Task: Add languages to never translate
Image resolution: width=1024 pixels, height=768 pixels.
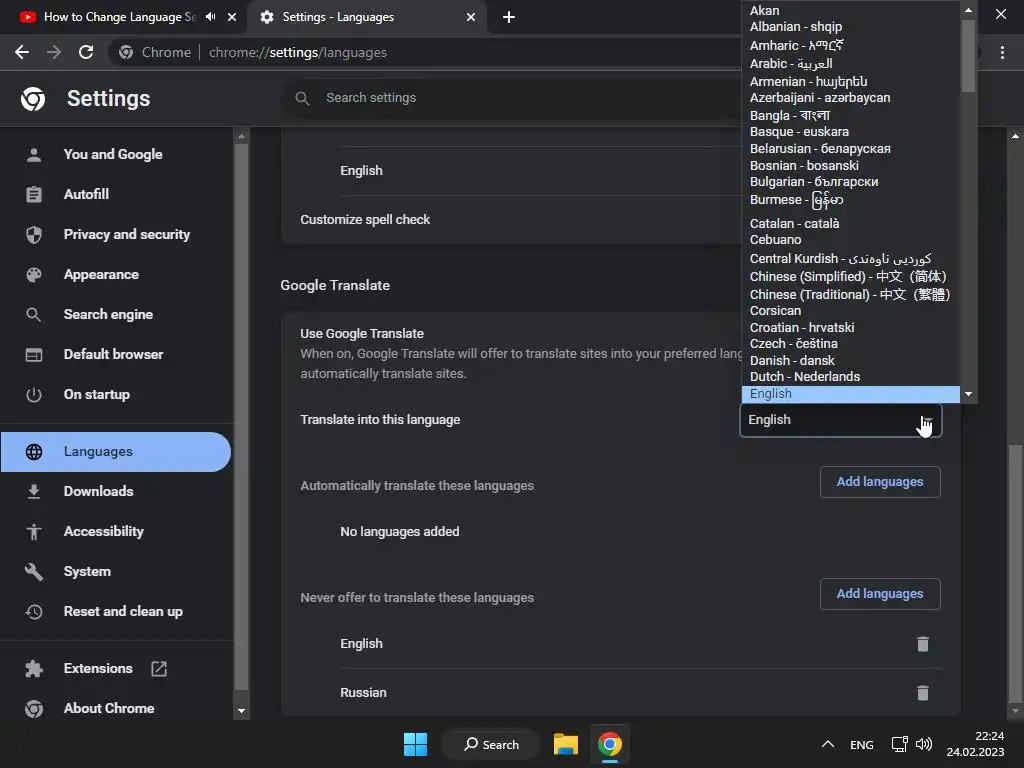Action: (x=880, y=594)
